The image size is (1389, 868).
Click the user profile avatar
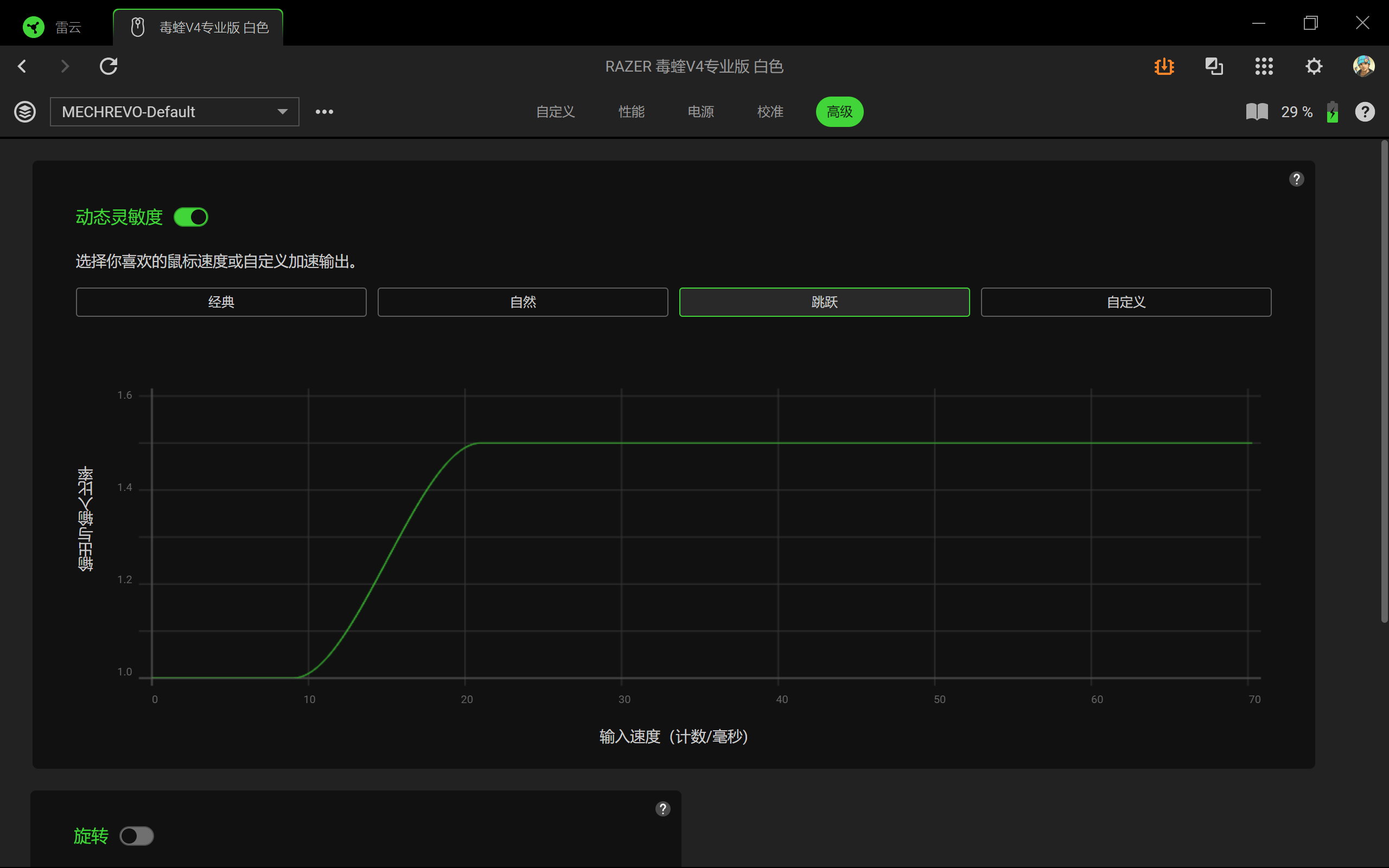(1363, 66)
